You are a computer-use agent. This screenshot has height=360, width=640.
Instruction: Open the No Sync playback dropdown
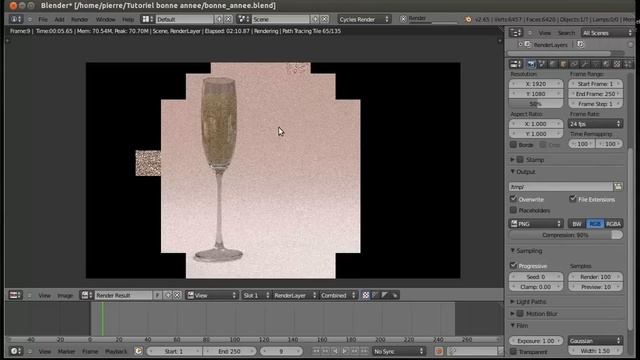[398, 351]
